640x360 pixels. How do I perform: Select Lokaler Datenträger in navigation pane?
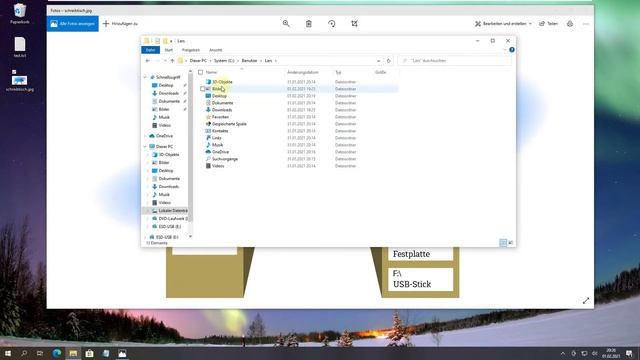(169, 211)
